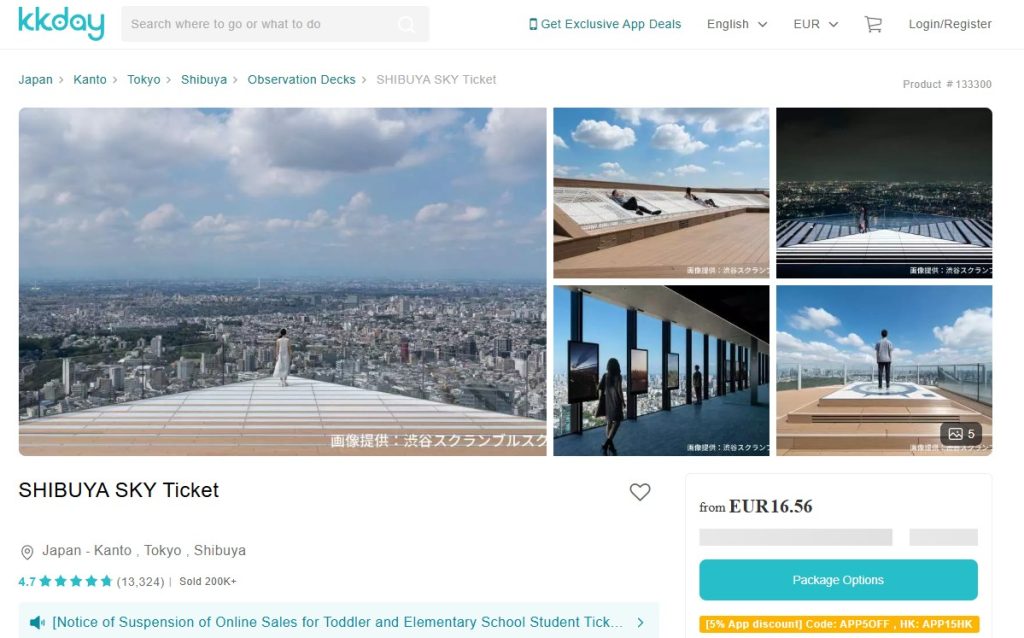Open the shopping cart
The height and width of the screenshot is (638, 1024).
(873, 24)
